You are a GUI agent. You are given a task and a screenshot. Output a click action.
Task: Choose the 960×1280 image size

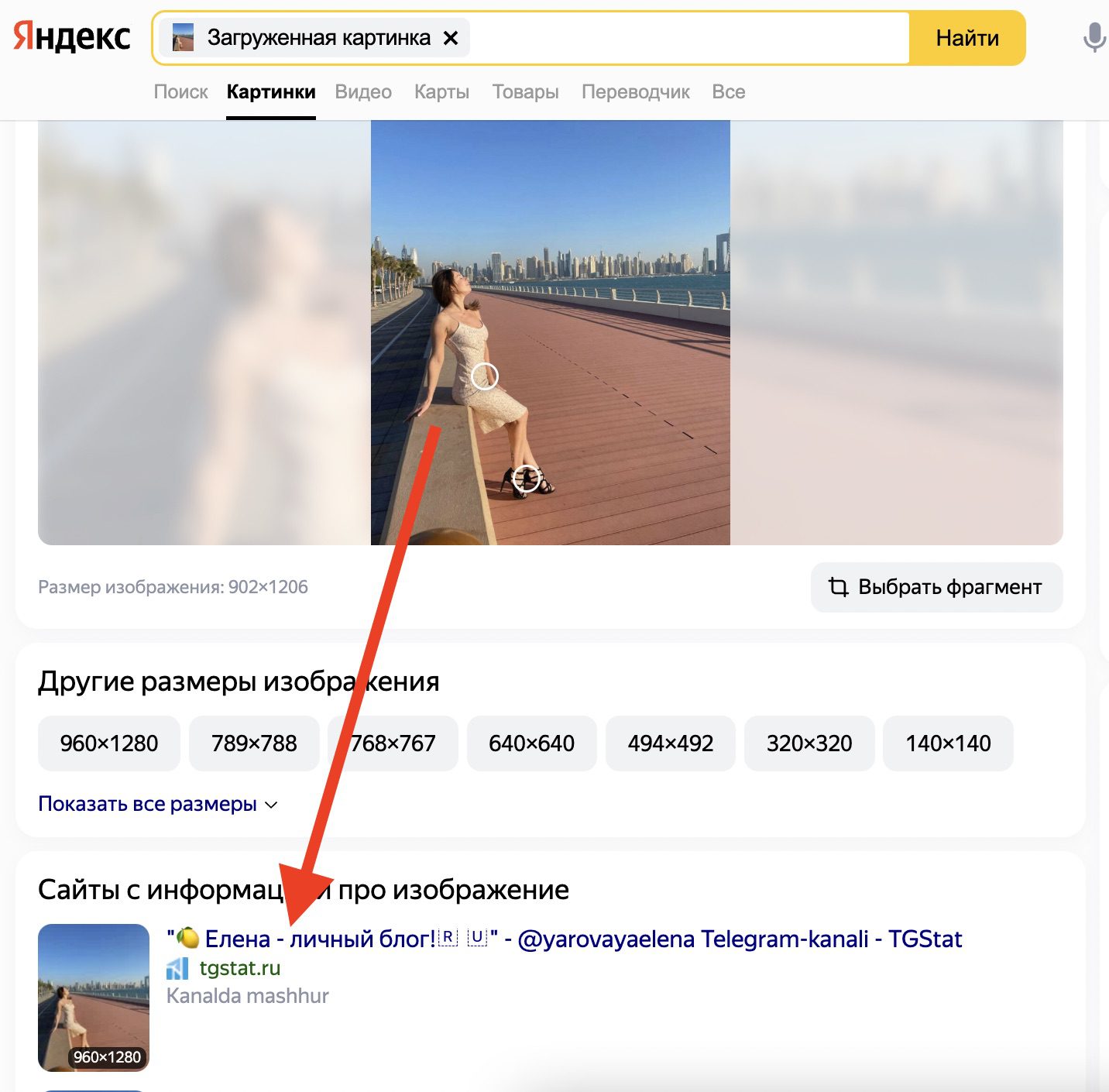pyautogui.click(x=109, y=743)
